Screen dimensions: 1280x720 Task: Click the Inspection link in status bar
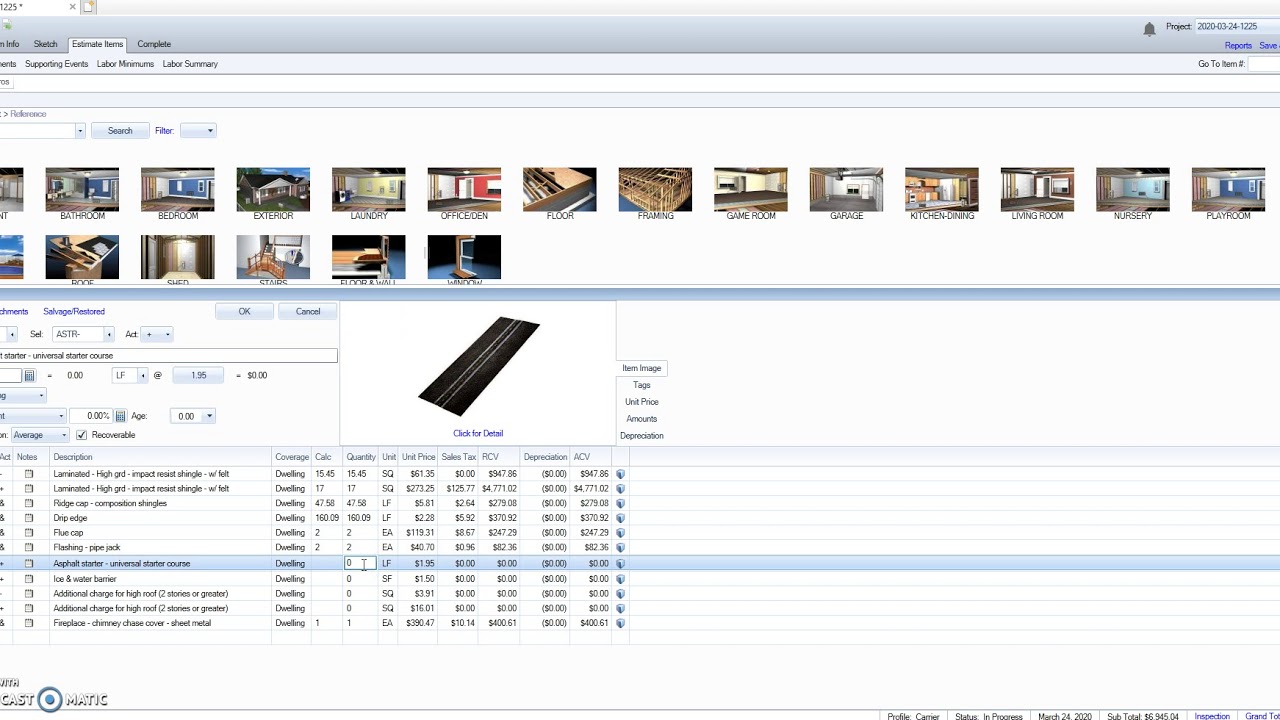(1212, 716)
